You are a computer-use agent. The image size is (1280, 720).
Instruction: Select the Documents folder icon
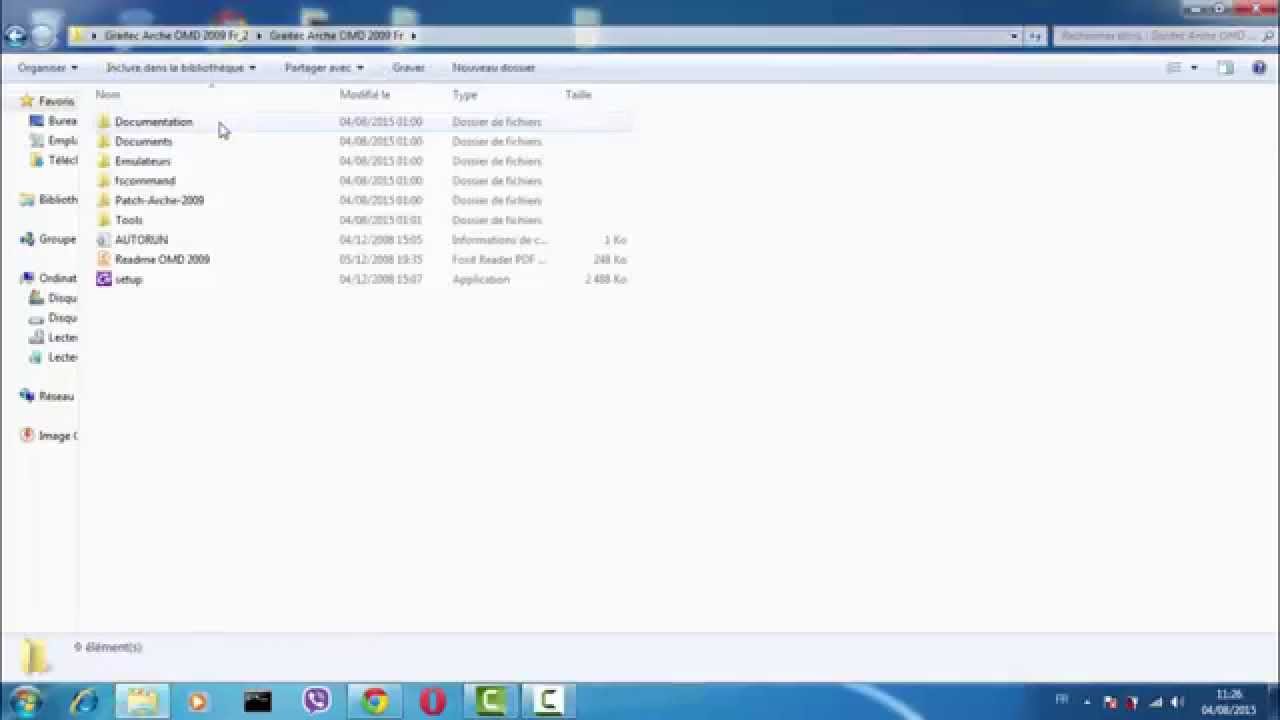click(104, 142)
